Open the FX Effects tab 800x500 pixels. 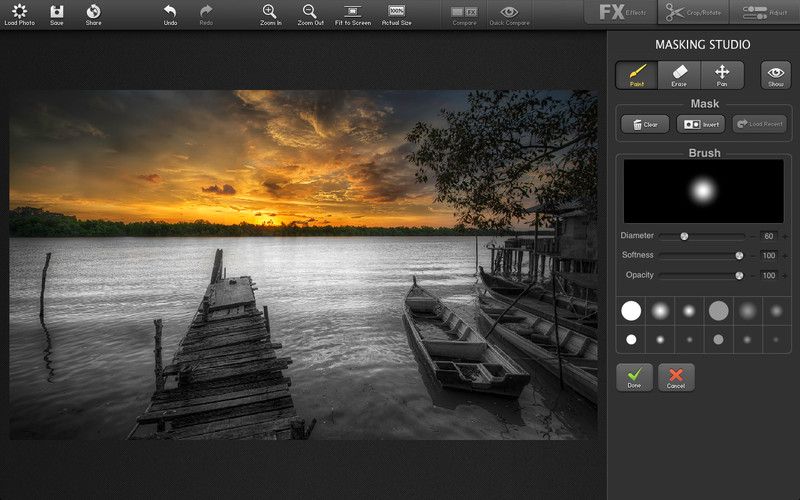[x=621, y=12]
